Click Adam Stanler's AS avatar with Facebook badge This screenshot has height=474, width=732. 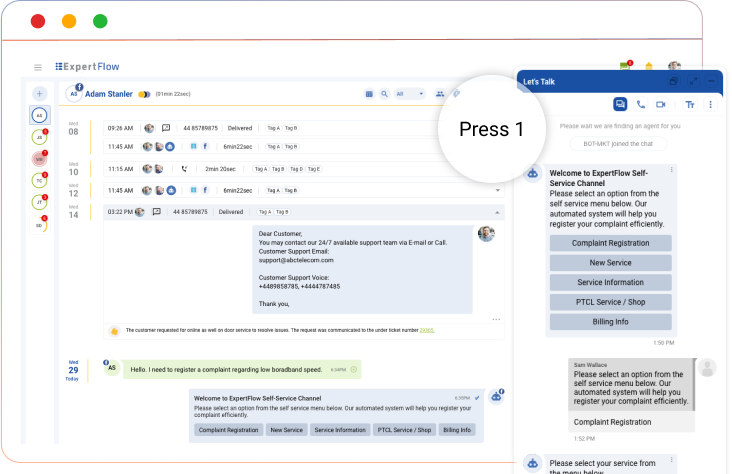[x=74, y=93]
